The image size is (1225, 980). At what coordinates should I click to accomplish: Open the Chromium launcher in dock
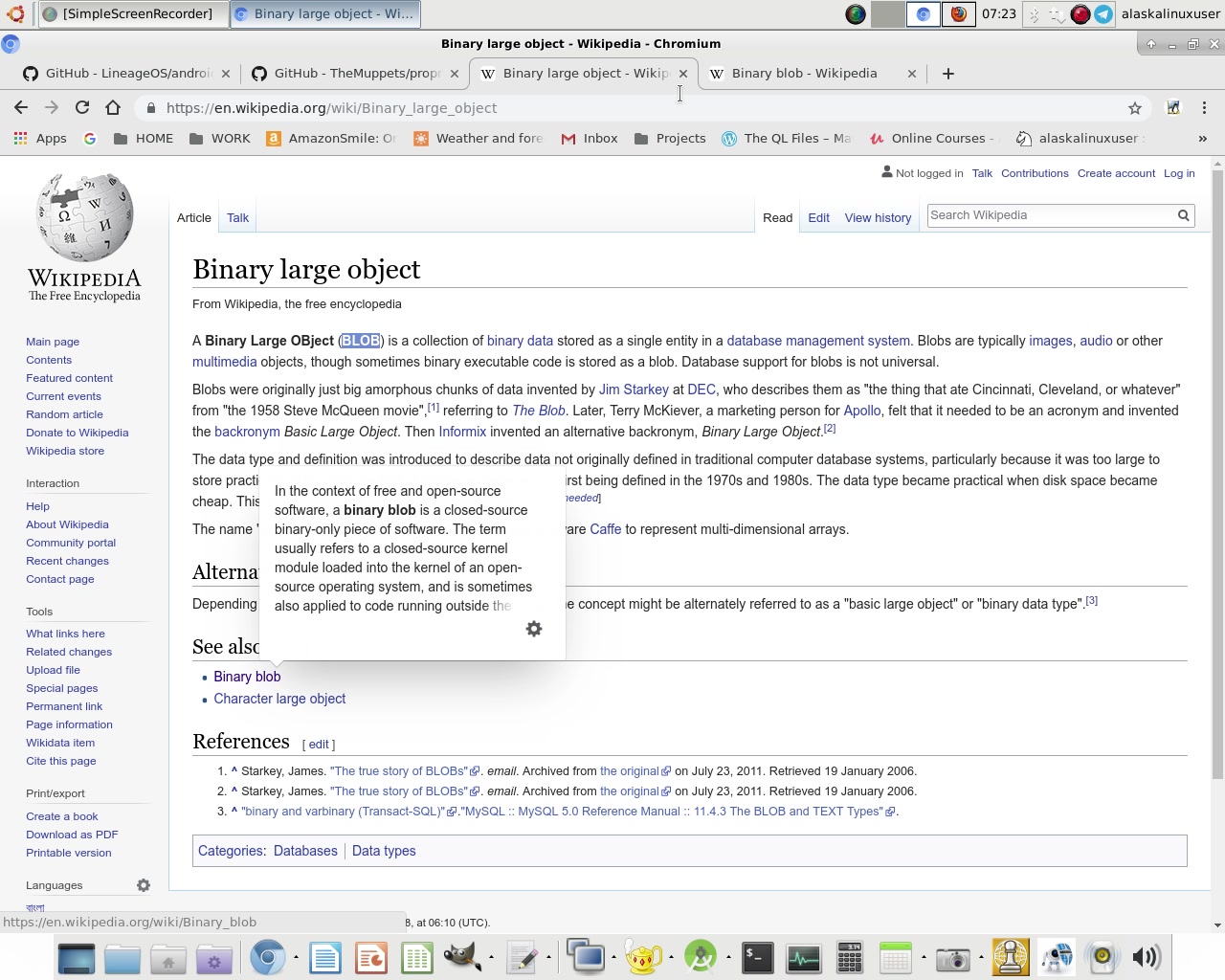[x=267, y=957]
